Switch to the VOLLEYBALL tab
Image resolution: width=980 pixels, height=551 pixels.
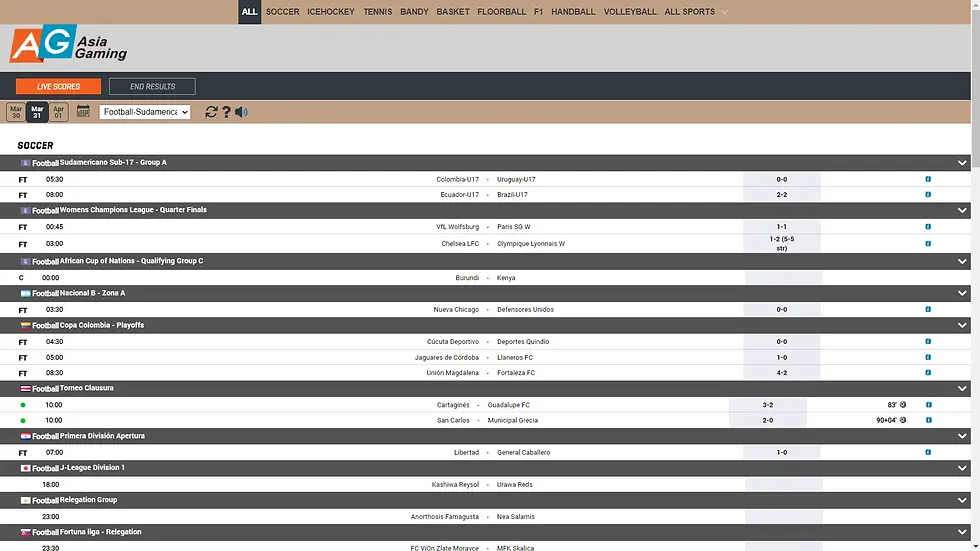coord(630,12)
